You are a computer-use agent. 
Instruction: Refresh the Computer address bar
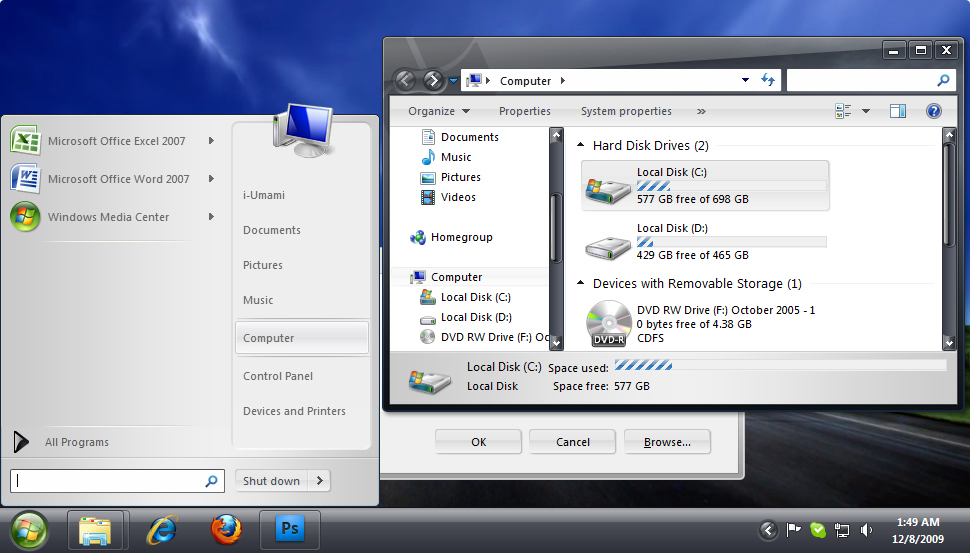(768, 80)
